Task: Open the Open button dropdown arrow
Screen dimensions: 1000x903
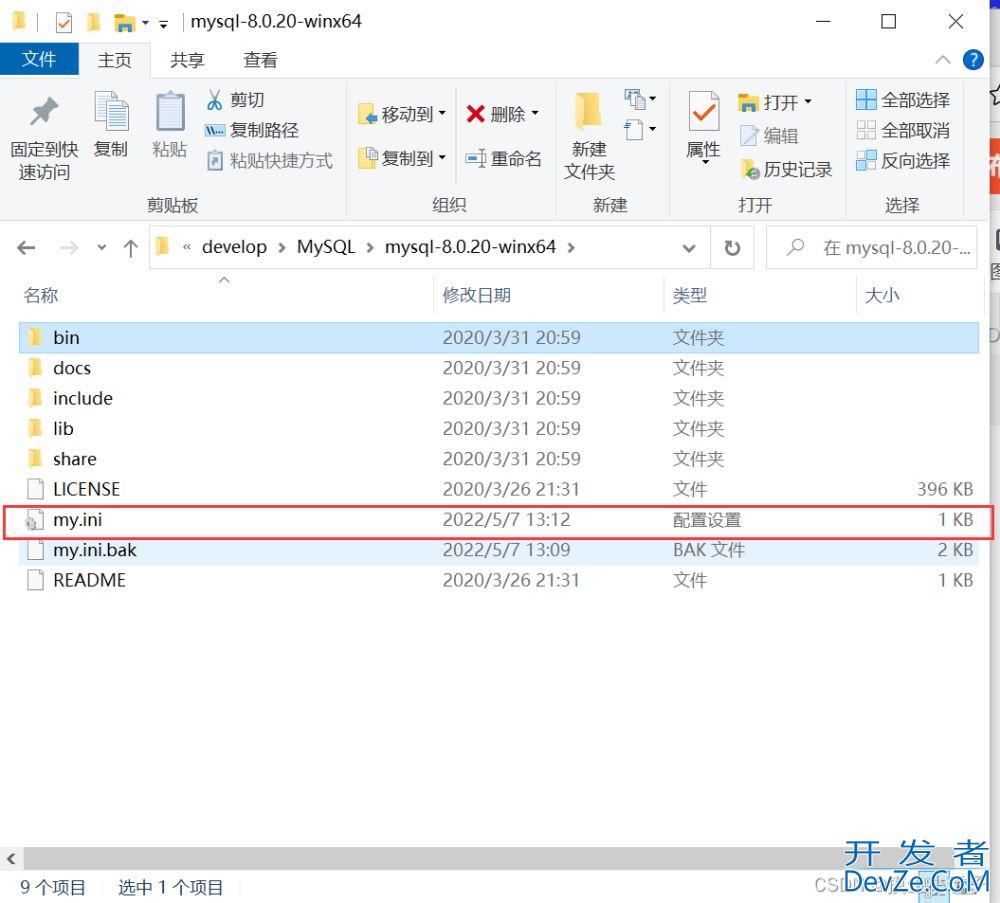Action: (808, 101)
